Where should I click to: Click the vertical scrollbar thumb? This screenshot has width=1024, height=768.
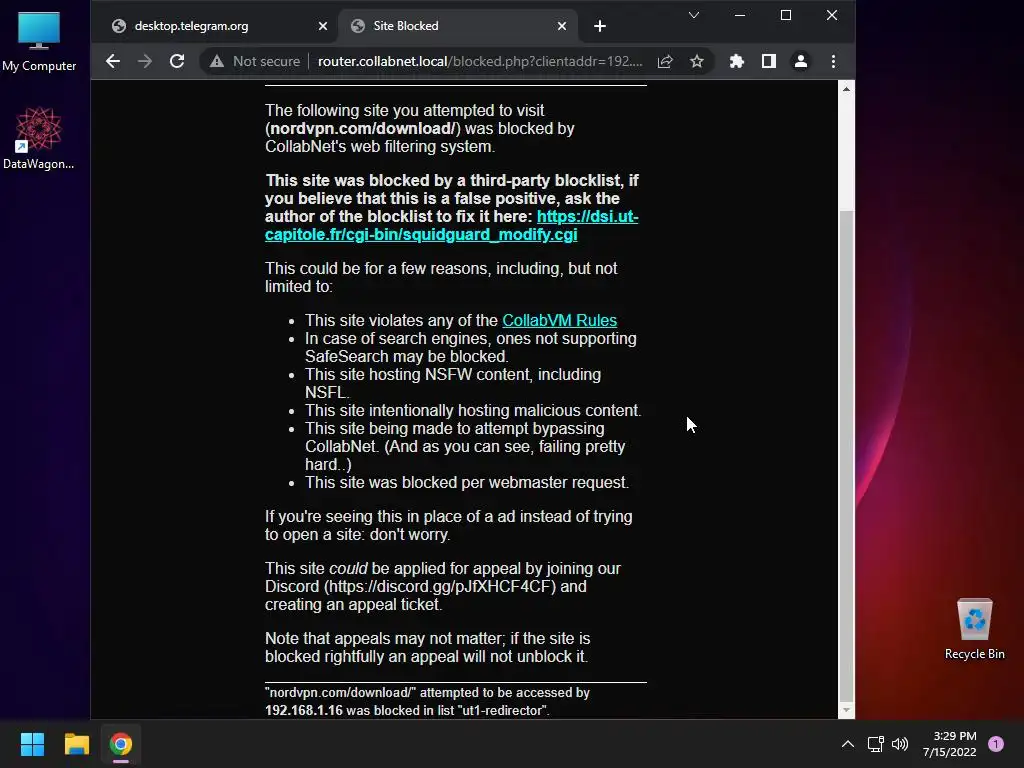(846, 454)
